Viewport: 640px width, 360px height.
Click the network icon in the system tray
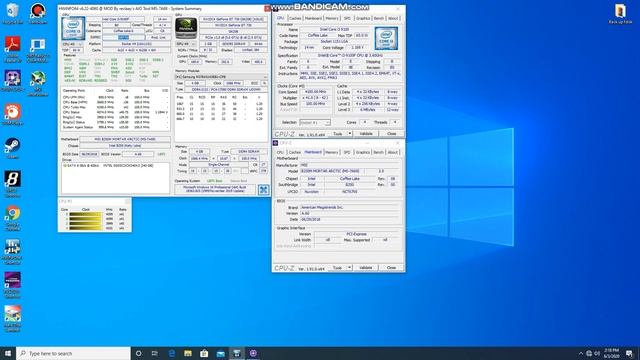[589, 353]
